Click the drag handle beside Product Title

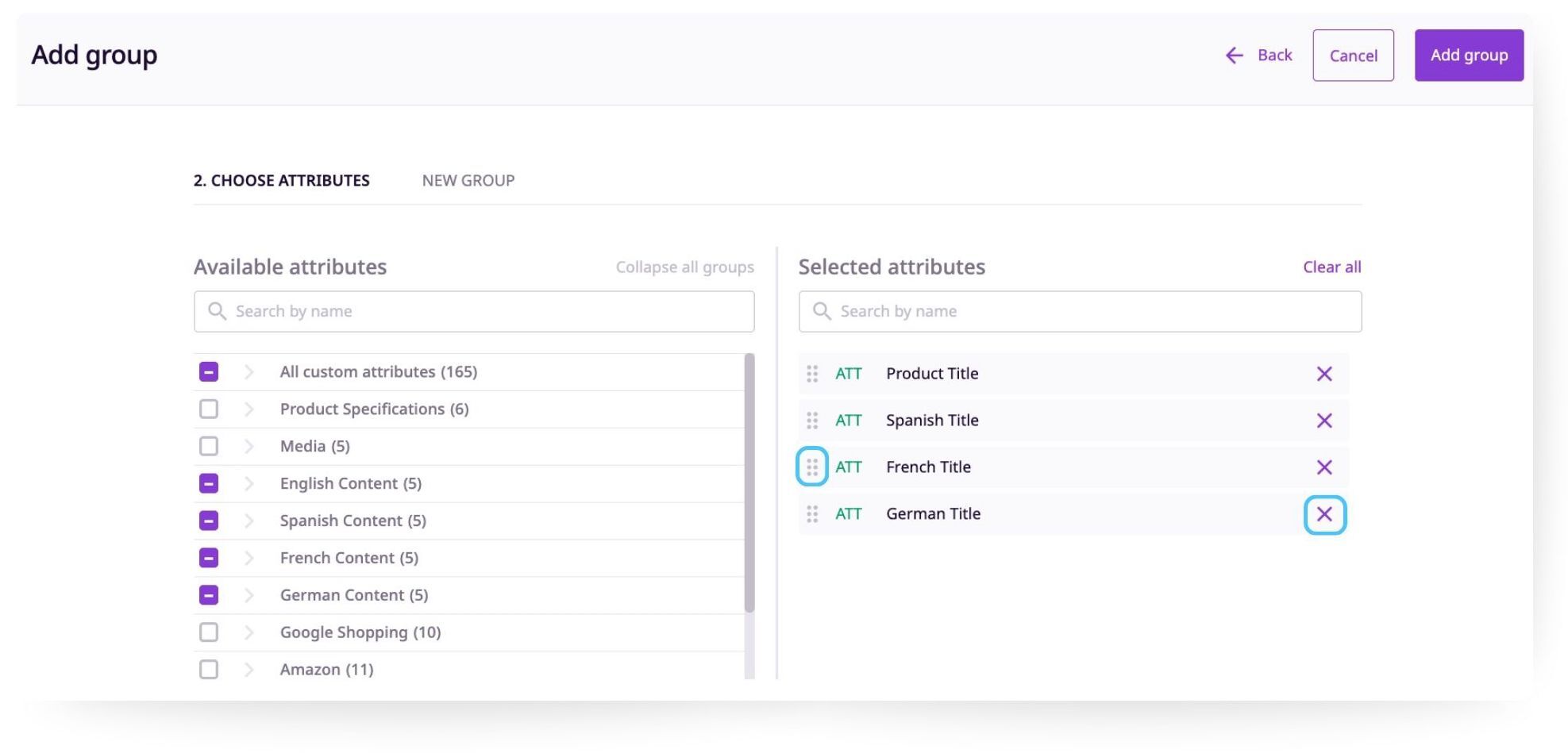coord(812,374)
